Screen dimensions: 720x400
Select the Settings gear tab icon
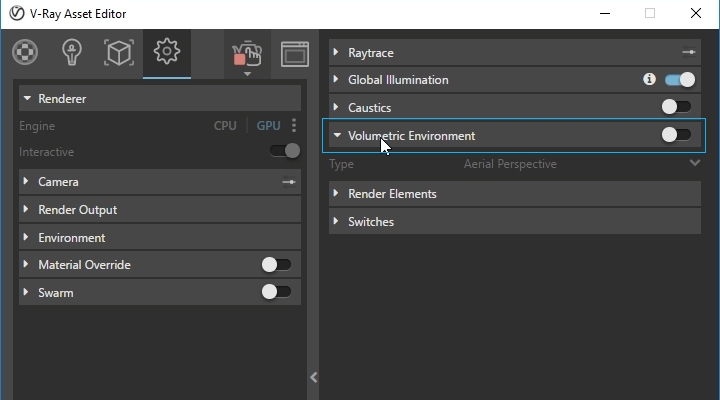[x=166, y=51]
